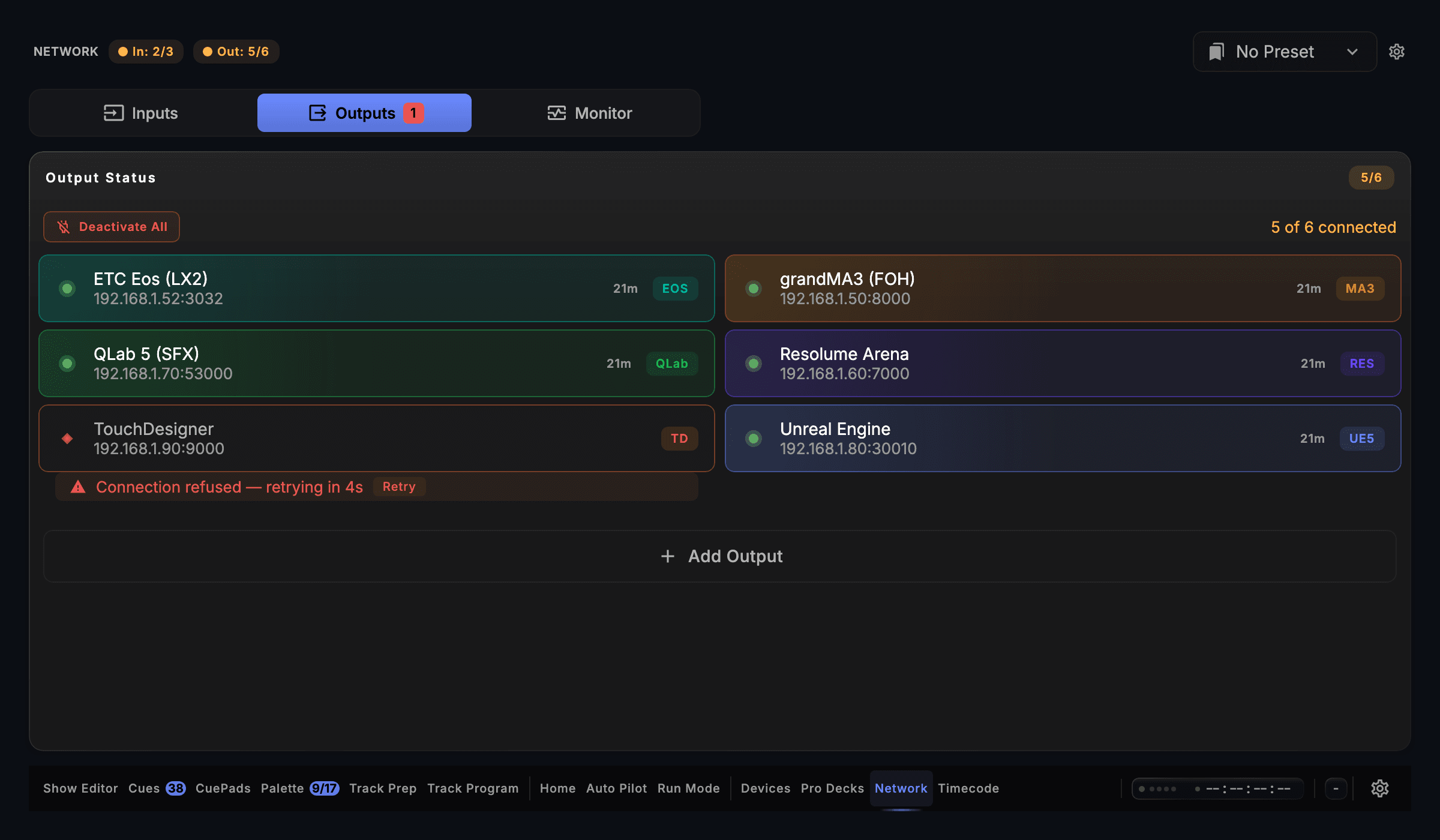The width and height of the screenshot is (1440, 840).
Task: Click the EOS protocol badge
Action: [675, 289]
